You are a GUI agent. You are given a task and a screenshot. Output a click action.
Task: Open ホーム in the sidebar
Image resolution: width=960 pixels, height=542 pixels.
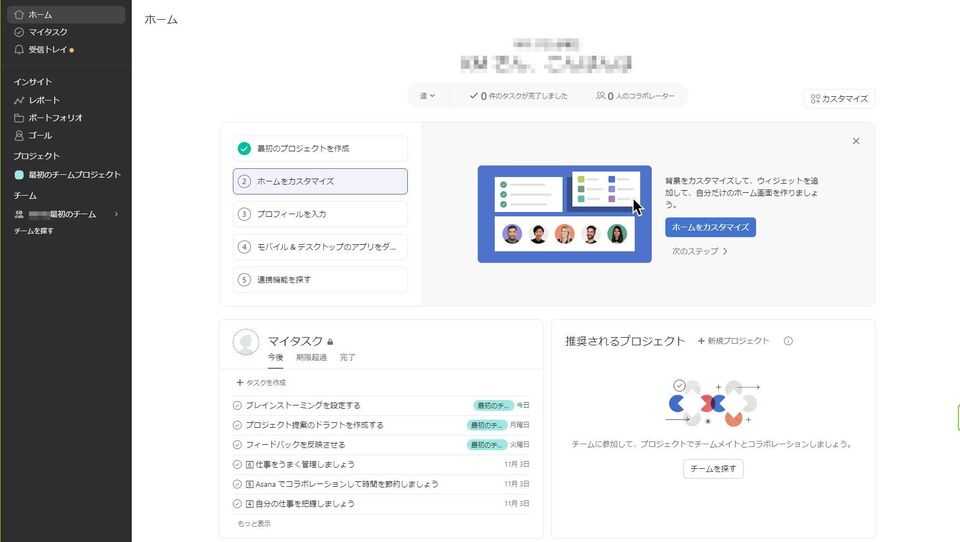coord(66,14)
